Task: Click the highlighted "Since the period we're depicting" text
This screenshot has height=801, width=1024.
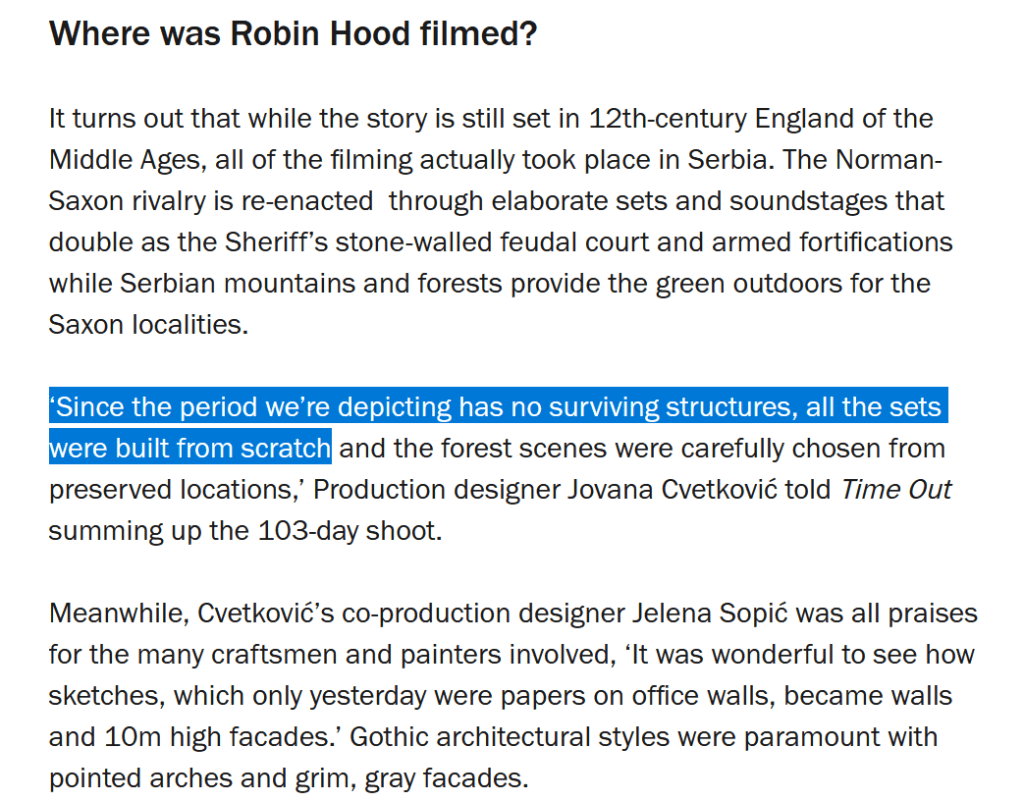Action: pos(250,407)
